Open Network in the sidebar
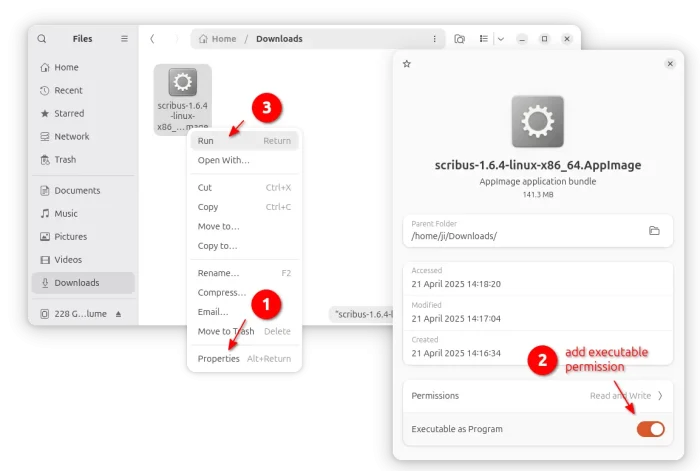Viewport: 700px width, 471px height. tap(83, 137)
